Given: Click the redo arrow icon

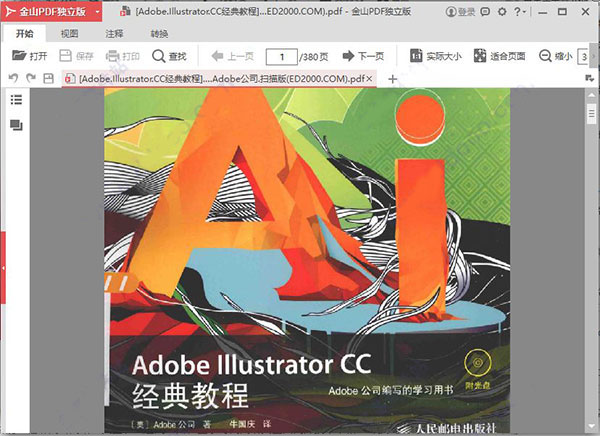Looking at the screenshot, I should coord(31,78).
